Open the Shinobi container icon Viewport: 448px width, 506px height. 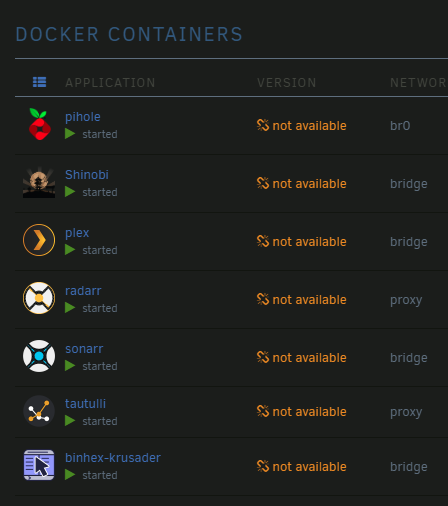click(x=39, y=182)
